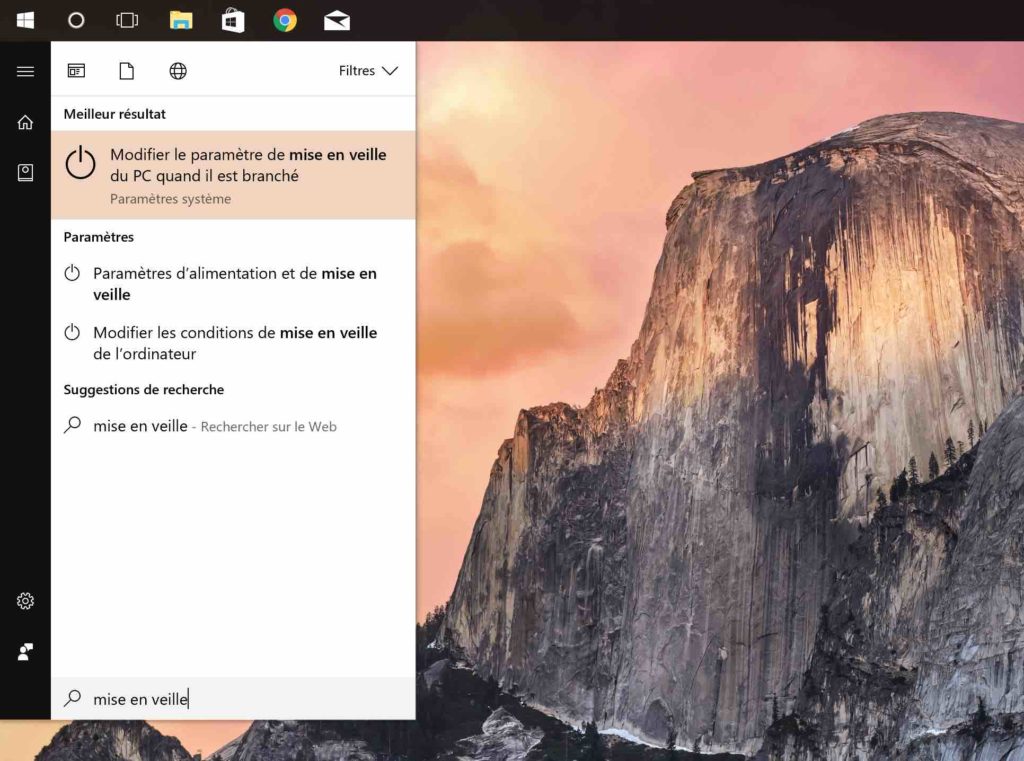Launch File Explorer from the taskbar
Image resolution: width=1024 pixels, height=761 pixels.
(180, 20)
